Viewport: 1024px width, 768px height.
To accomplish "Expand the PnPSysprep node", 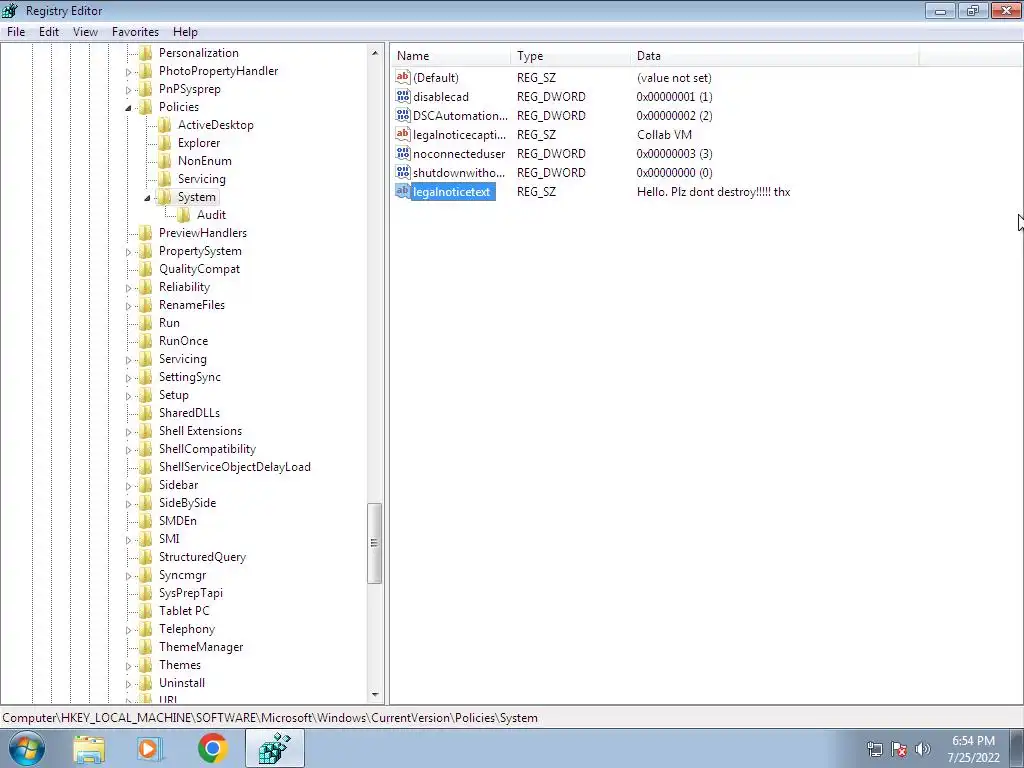I will [x=128, y=89].
